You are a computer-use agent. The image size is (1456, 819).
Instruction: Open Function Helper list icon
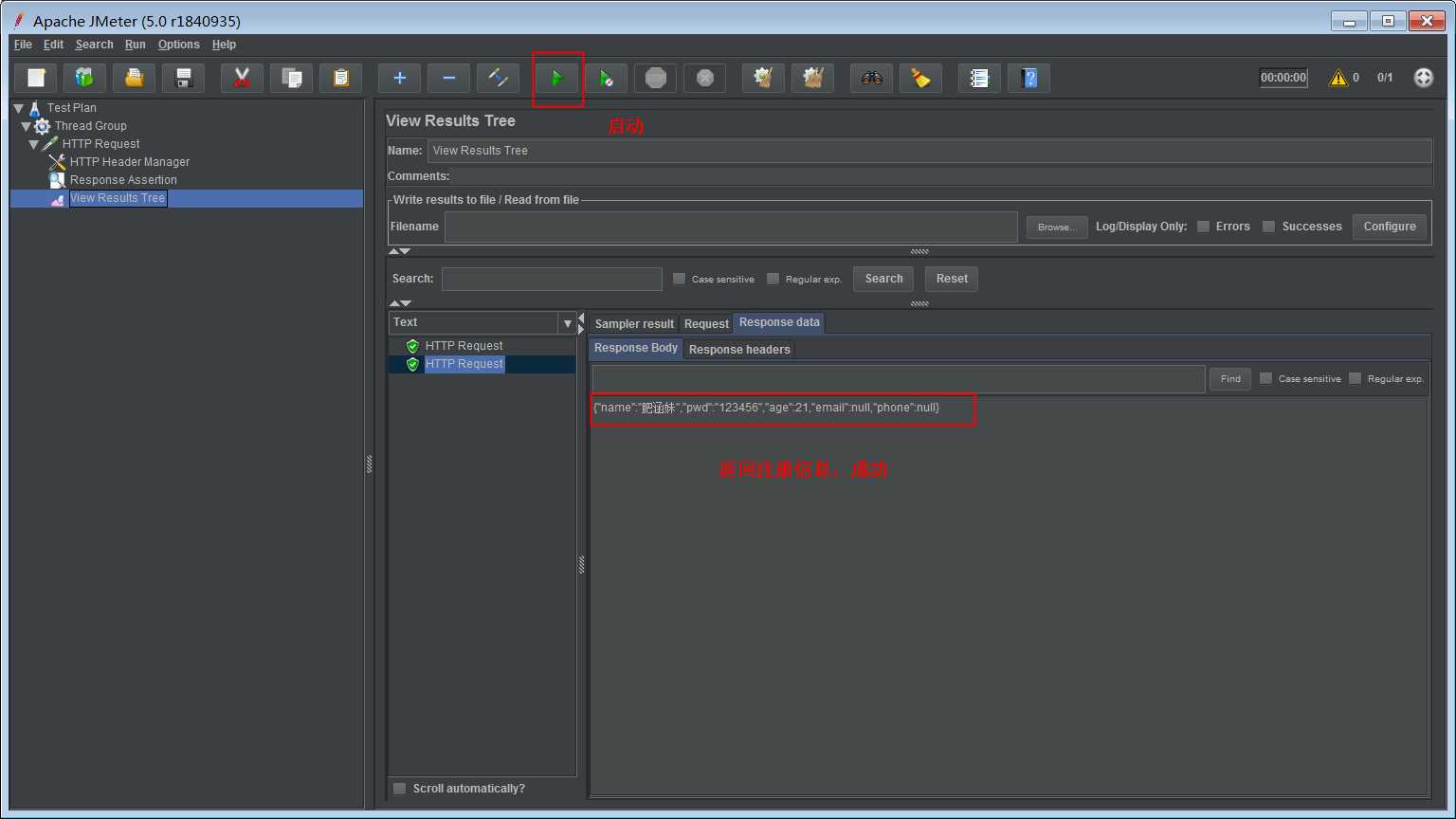980,78
